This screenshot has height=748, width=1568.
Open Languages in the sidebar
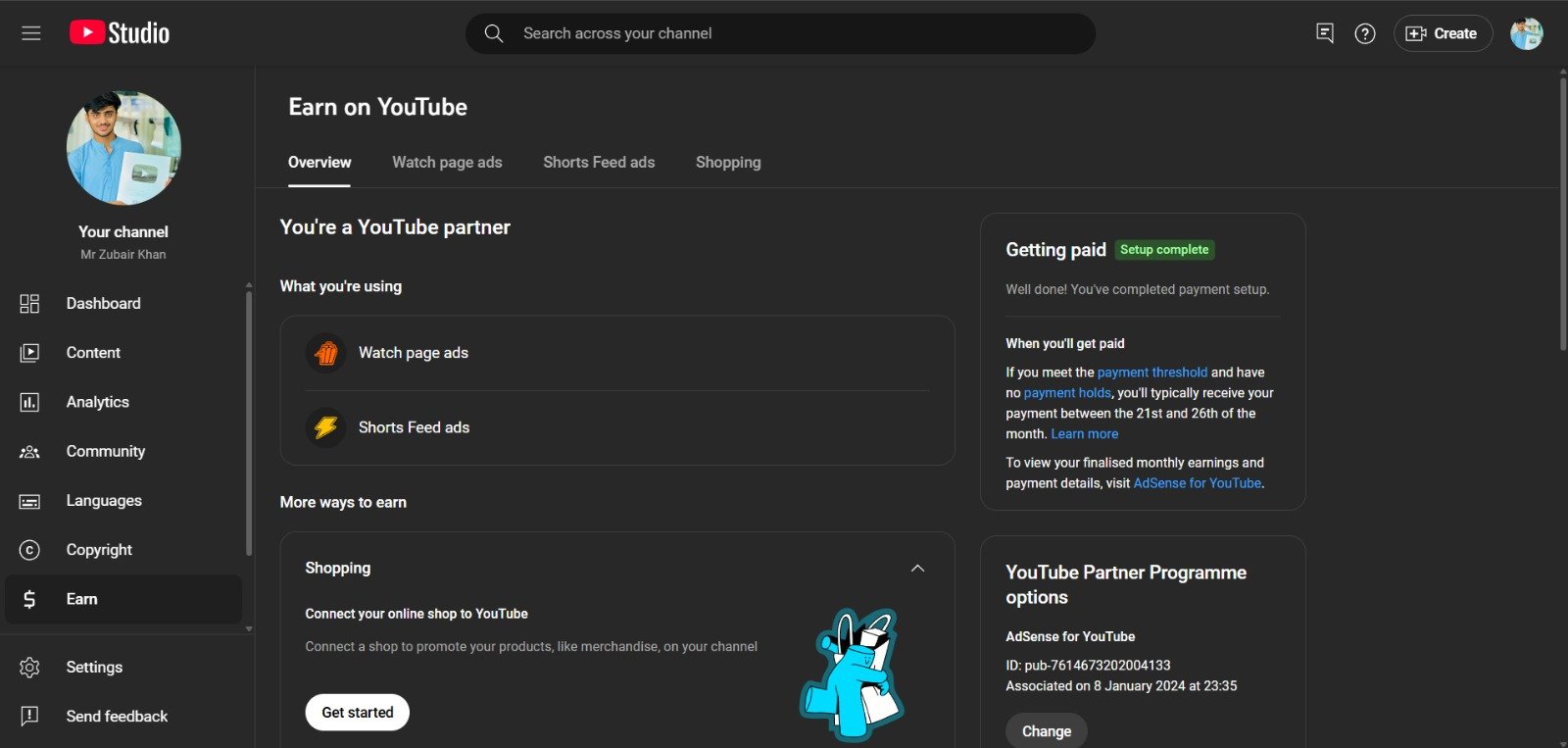click(123, 501)
